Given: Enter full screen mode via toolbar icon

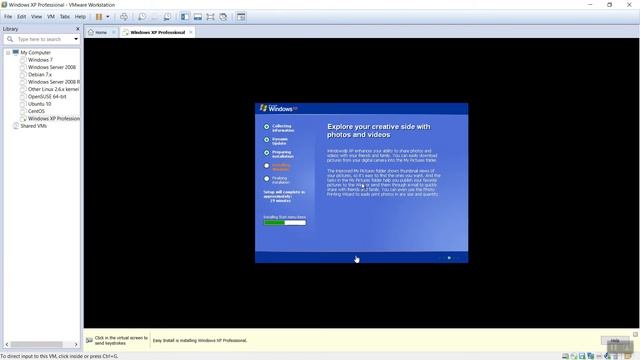Looking at the screenshot, I should [210, 17].
